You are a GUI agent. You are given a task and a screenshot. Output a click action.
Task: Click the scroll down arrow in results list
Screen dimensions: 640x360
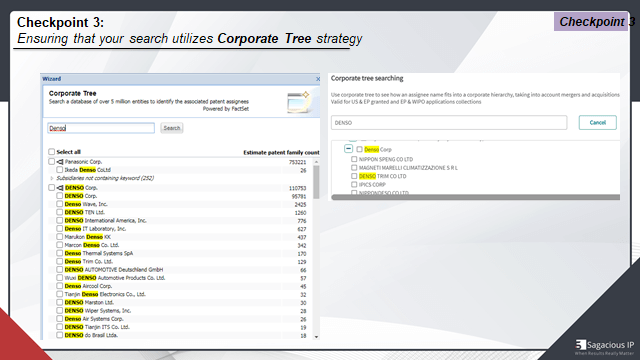[x=316, y=337]
